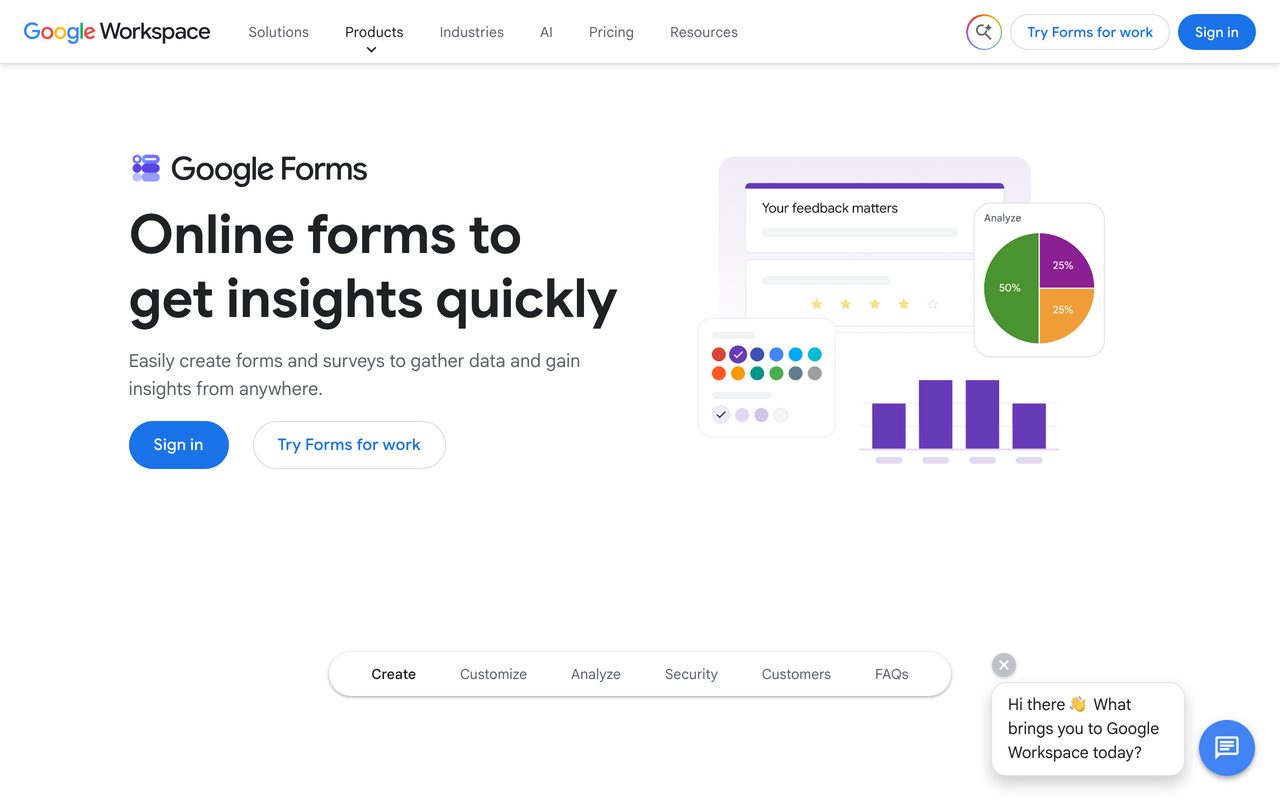1280x800 pixels.
Task: Open the Solutions menu
Action: pos(279,32)
